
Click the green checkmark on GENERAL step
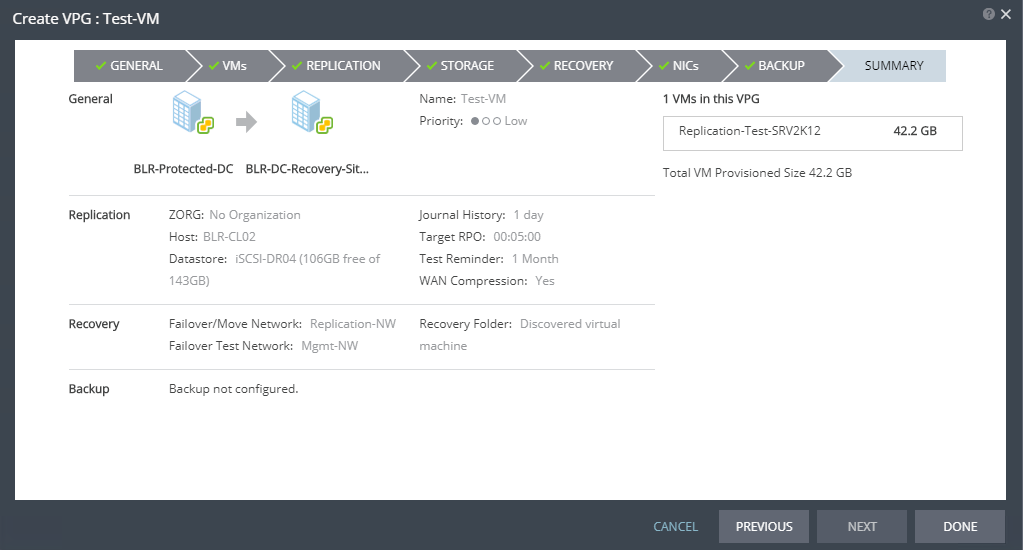(100, 66)
